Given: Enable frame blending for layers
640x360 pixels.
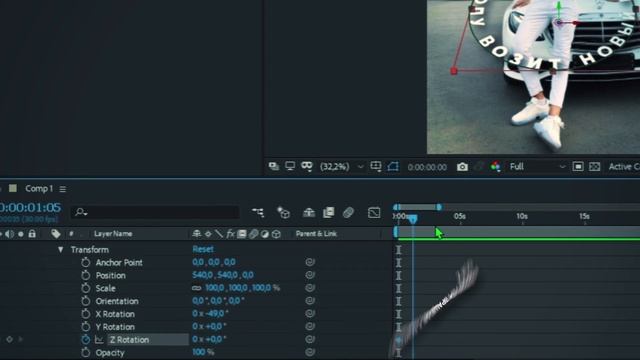Looking at the screenshot, I should click(329, 212).
